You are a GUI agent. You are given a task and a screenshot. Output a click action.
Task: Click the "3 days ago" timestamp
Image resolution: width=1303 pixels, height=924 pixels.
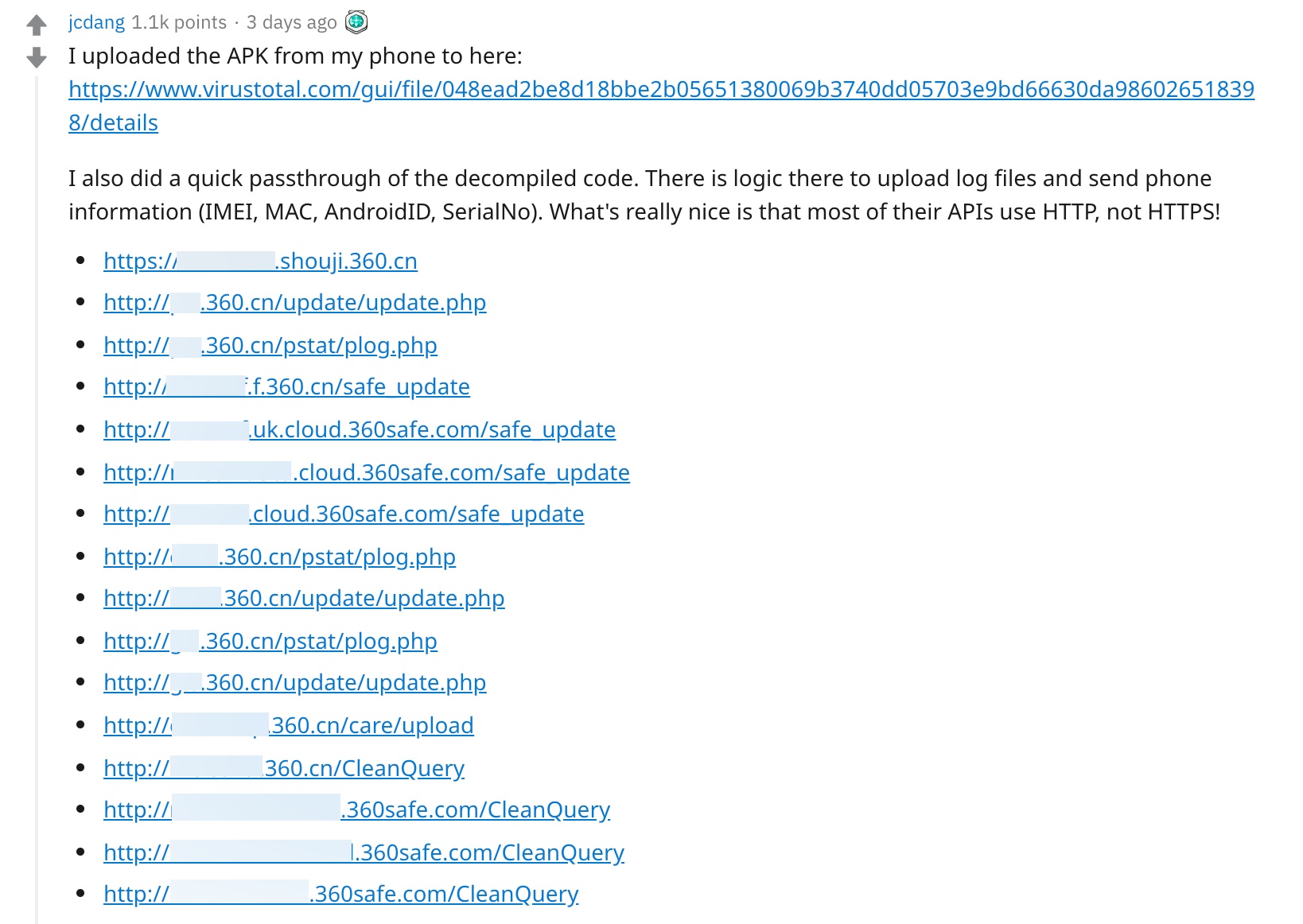pos(291,22)
